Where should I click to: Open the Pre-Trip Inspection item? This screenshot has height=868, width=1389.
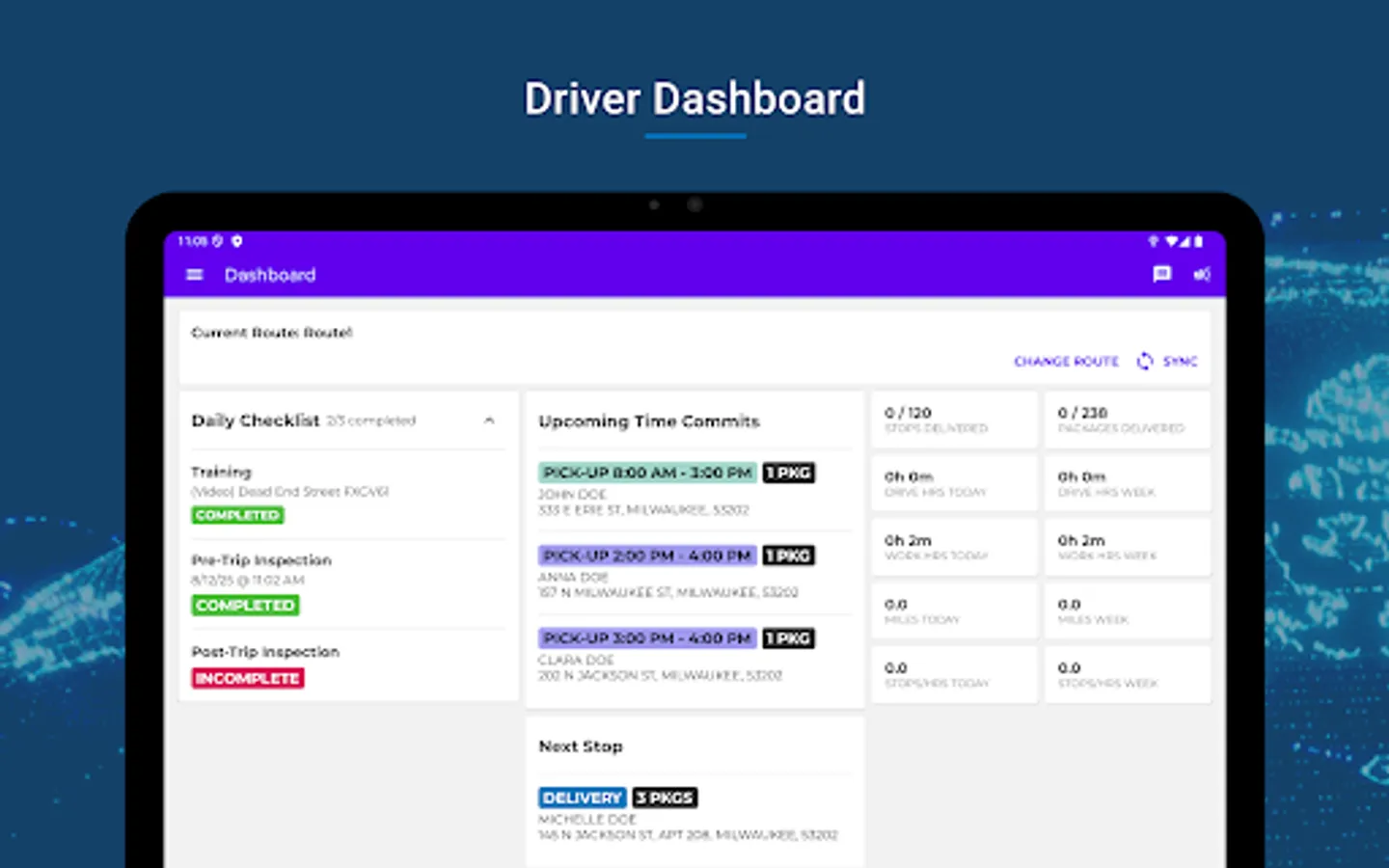pyautogui.click(x=348, y=583)
